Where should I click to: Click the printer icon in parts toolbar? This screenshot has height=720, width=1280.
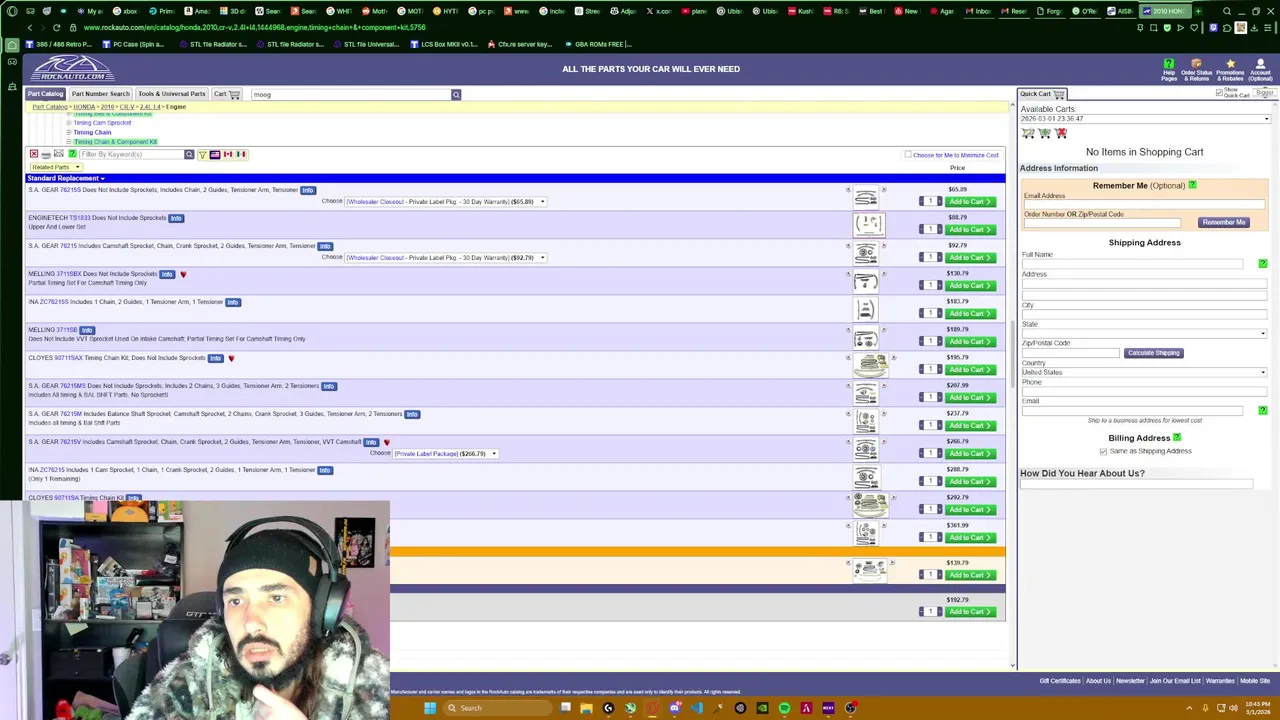[x=46, y=154]
